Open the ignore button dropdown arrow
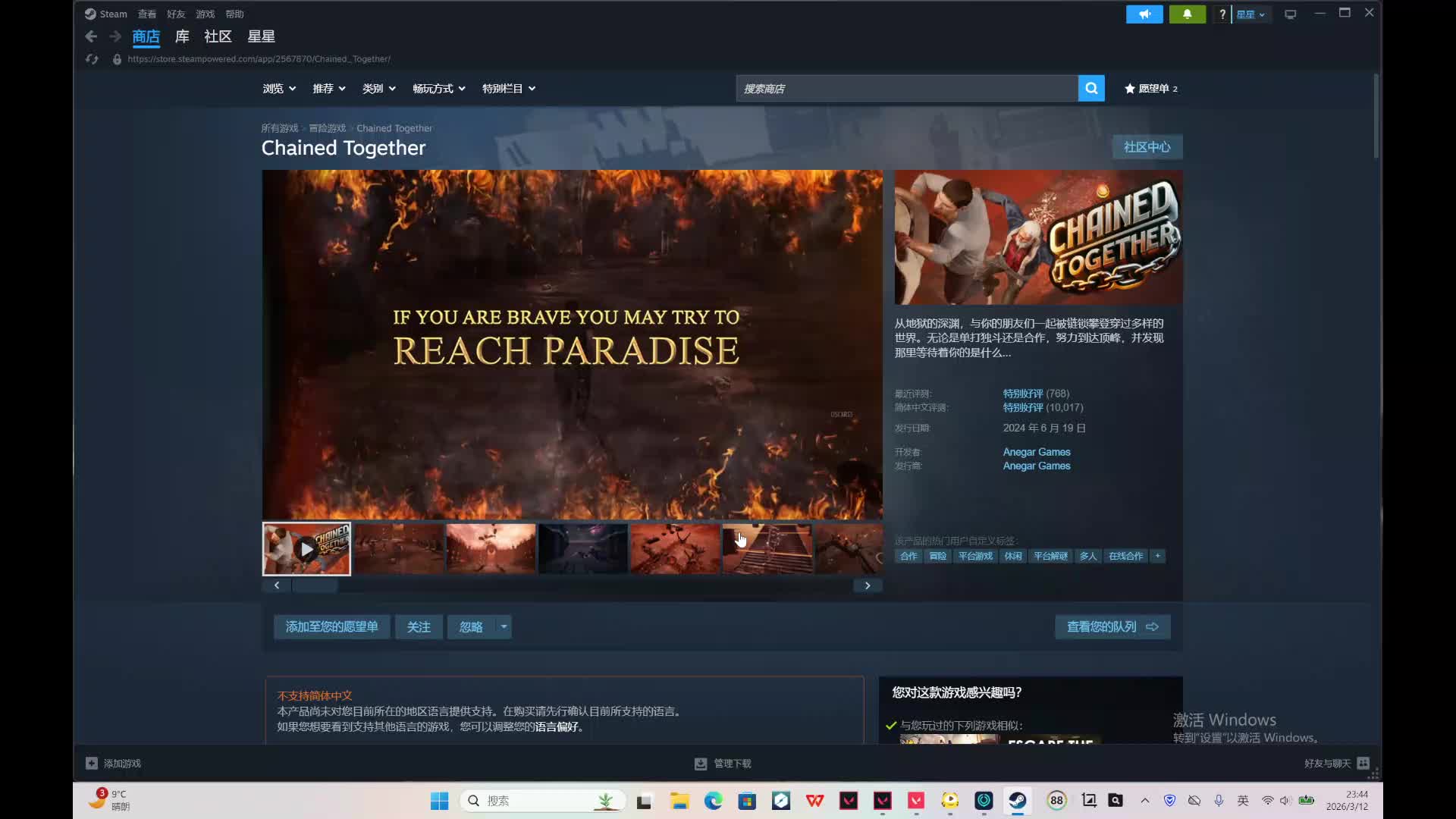 click(x=504, y=626)
